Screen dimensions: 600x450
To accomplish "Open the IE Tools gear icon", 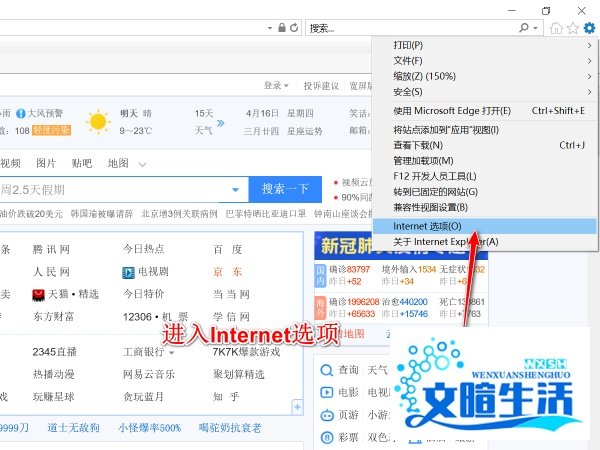I will [x=589, y=28].
